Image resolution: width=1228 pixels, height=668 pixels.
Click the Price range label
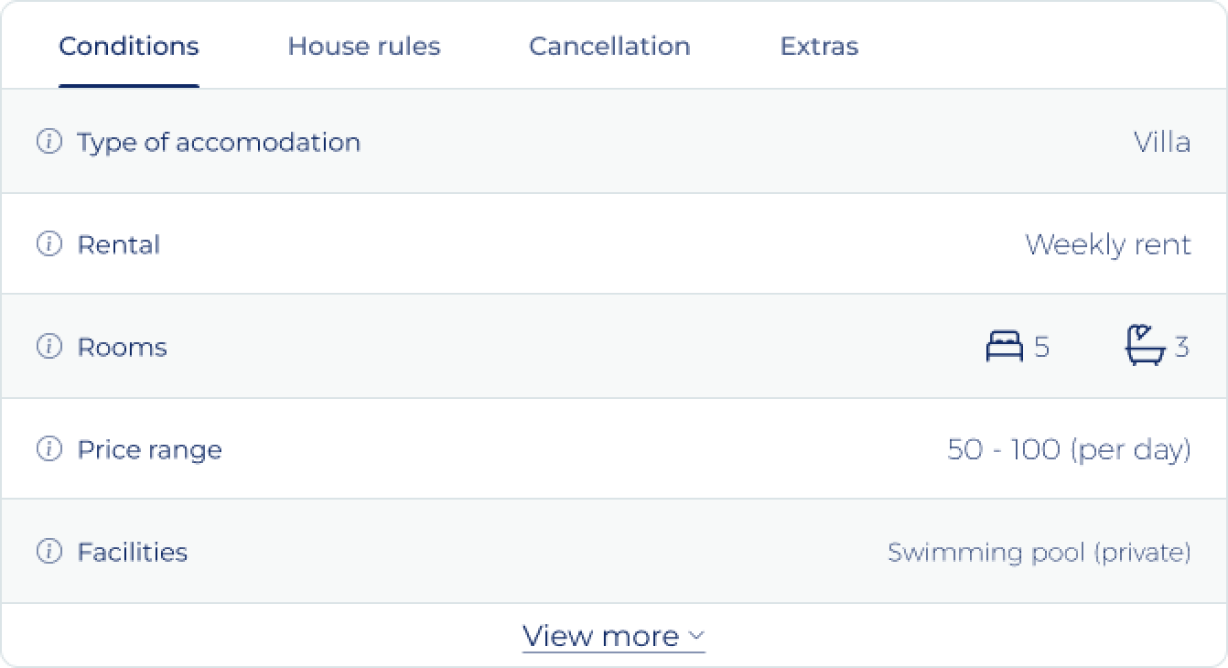pos(149,450)
